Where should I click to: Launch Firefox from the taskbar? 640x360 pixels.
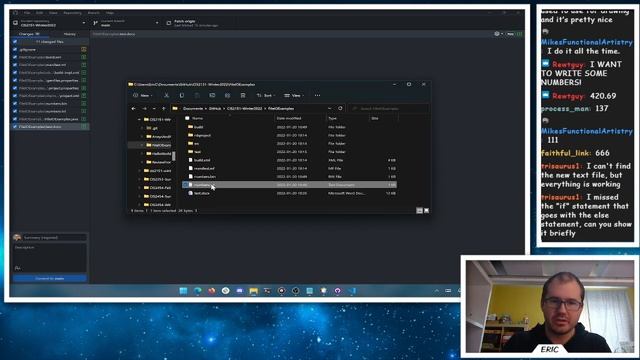pyautogui.click(x=211, y=291)
